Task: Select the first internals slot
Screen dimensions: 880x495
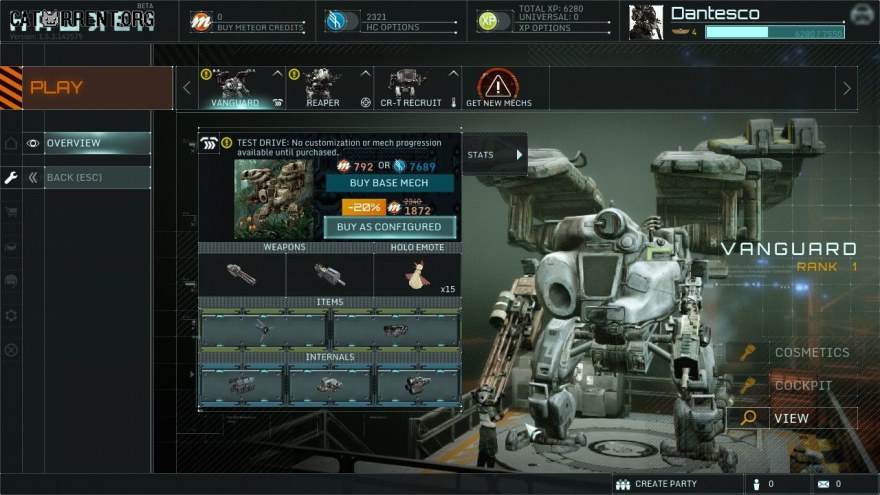Action: point(242,384)
